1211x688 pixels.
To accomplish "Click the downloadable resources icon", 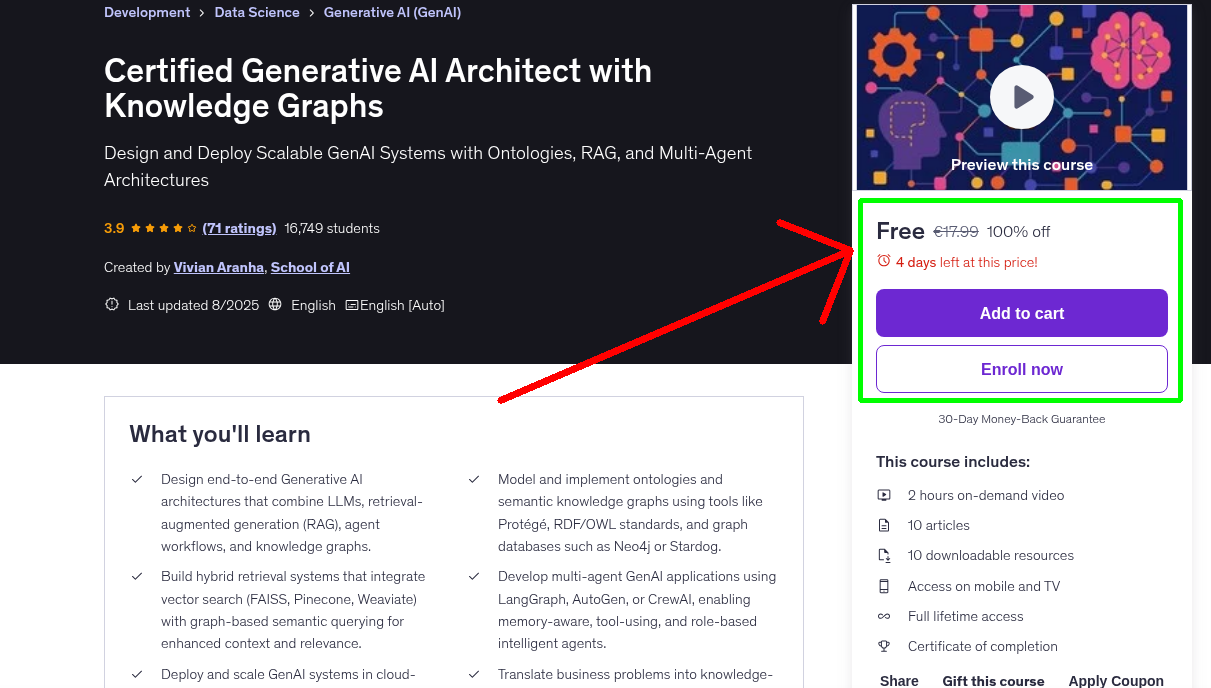I will pos(884,555).
